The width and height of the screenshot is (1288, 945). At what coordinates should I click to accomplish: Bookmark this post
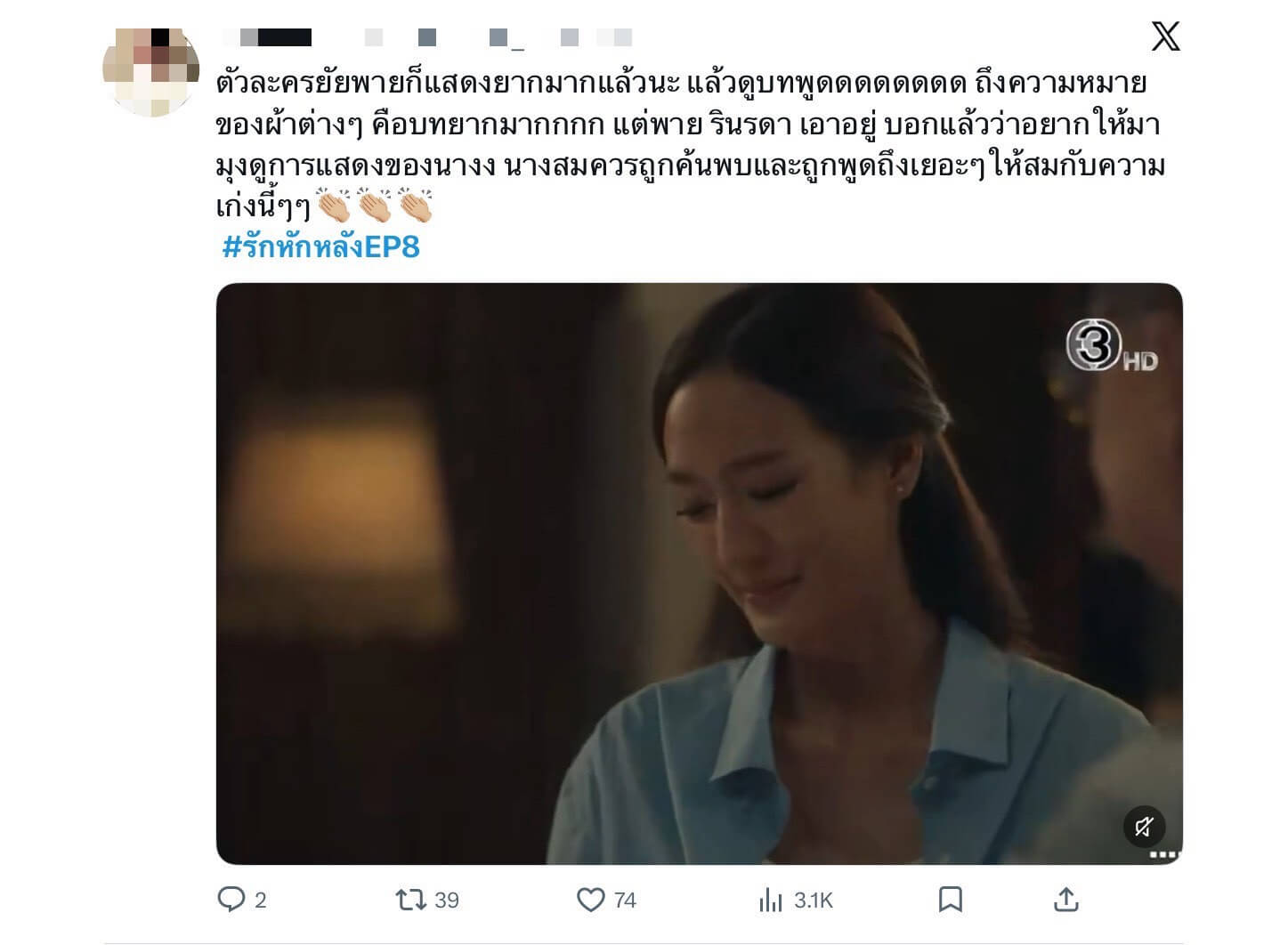coord(951,900)
